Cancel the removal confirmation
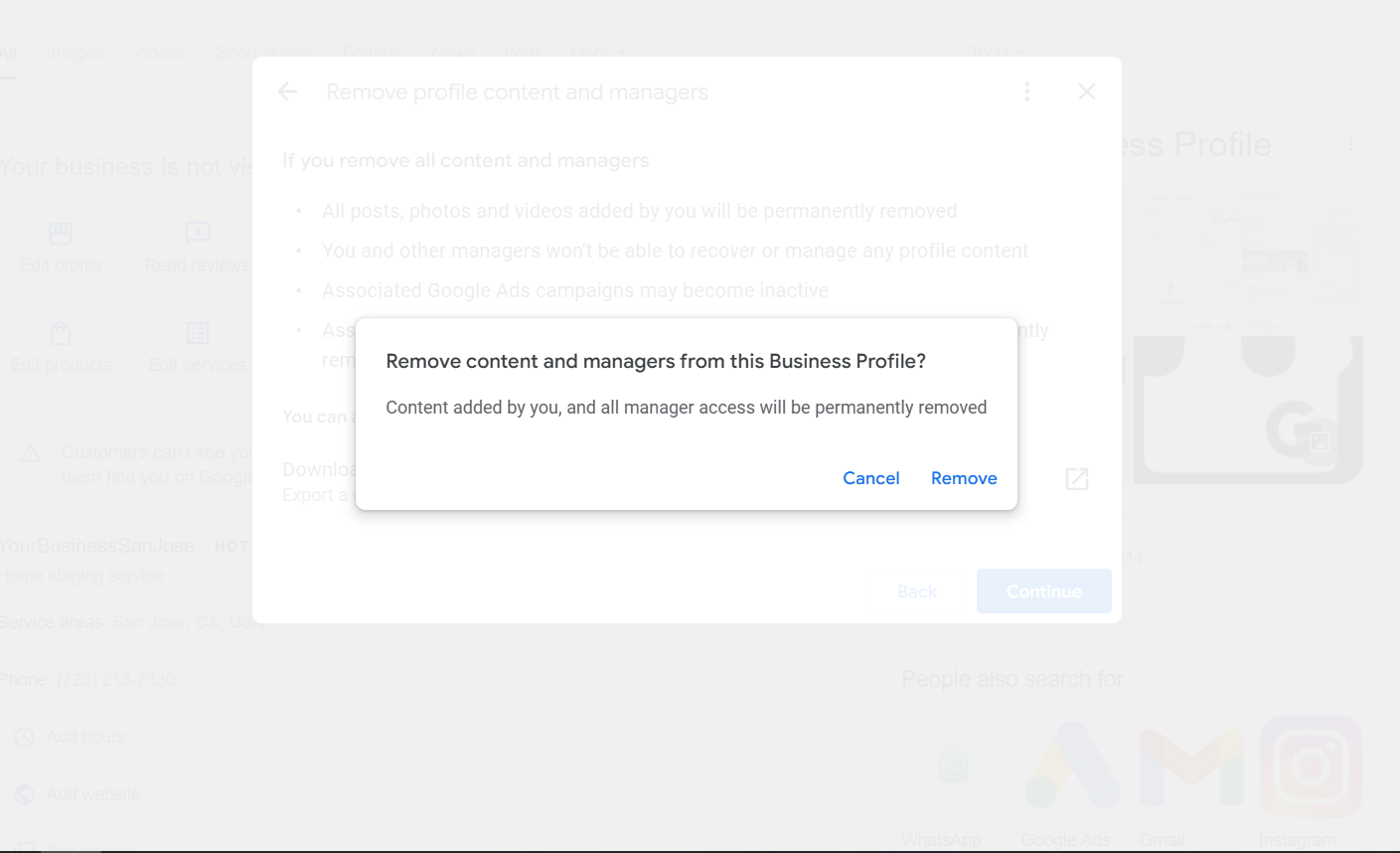 pyautogui.click(x=870, y=478)
